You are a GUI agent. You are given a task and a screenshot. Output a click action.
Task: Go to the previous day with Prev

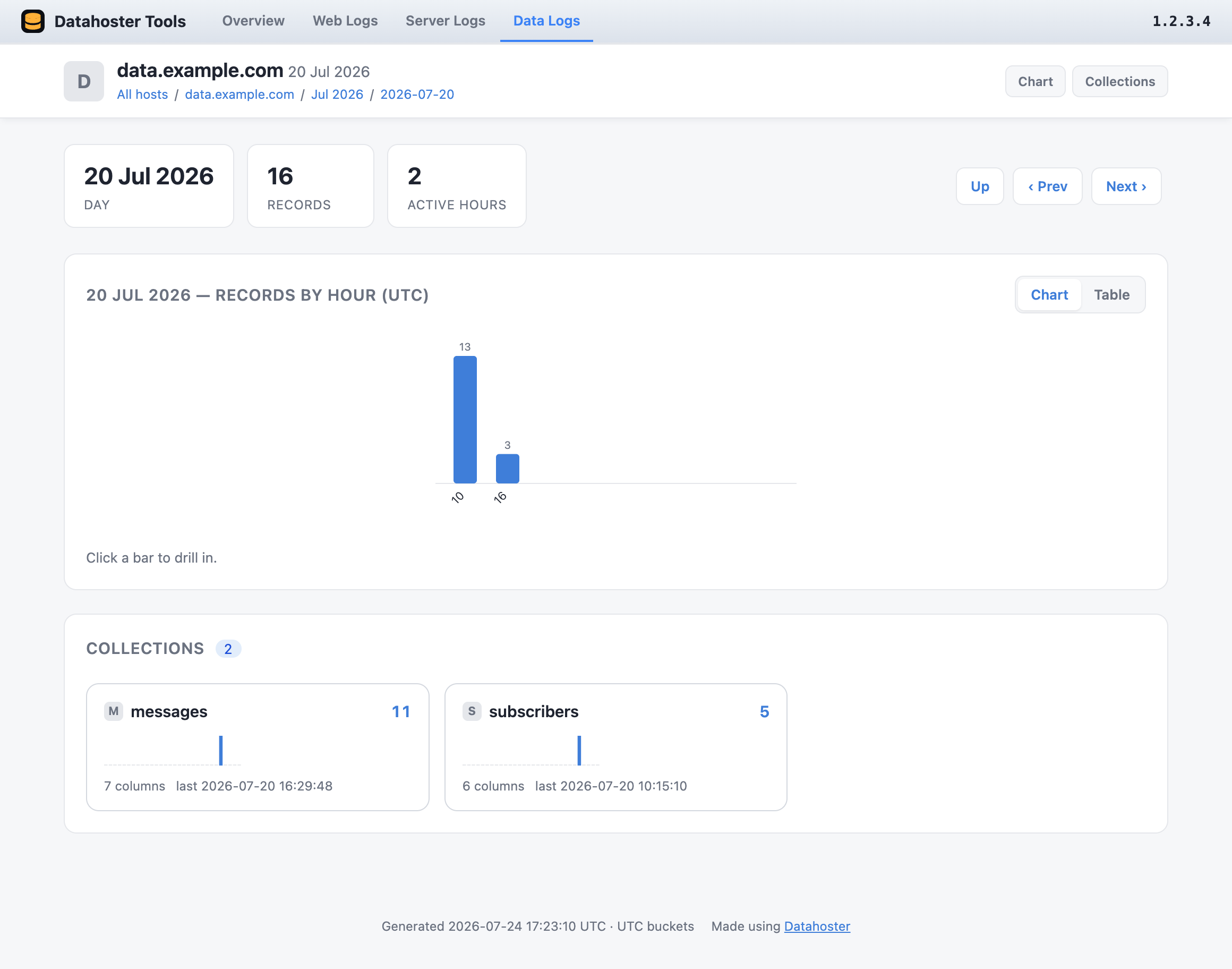[x=1047, y=186]
